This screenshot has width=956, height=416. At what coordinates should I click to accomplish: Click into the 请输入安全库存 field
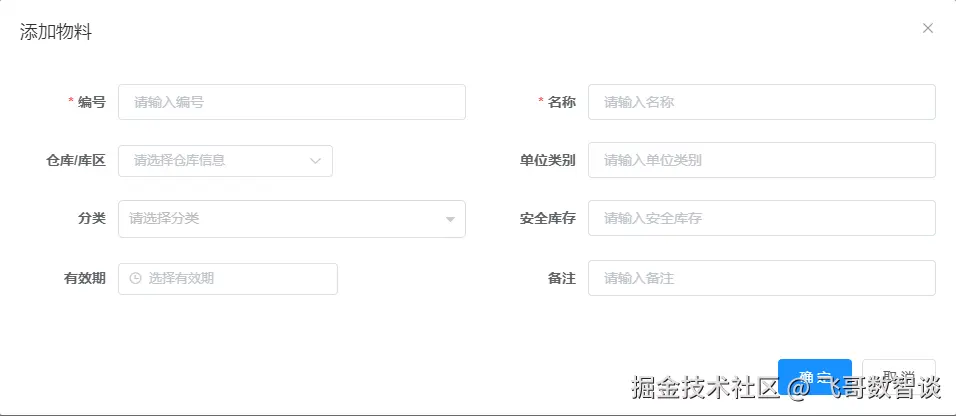pos(761,219)
